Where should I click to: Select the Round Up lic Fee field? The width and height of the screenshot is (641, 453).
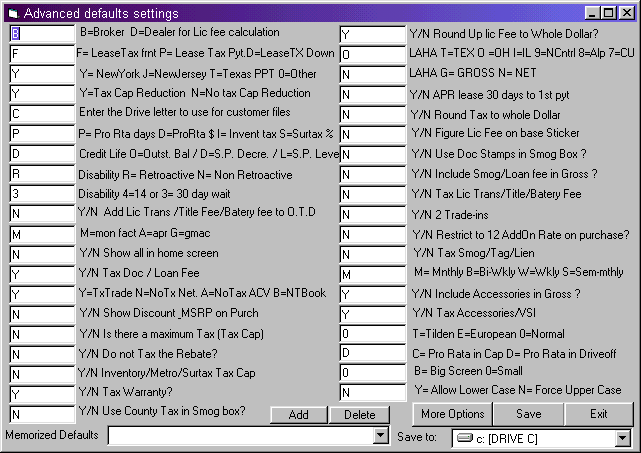pyautogui.click(x=371, y=34)
